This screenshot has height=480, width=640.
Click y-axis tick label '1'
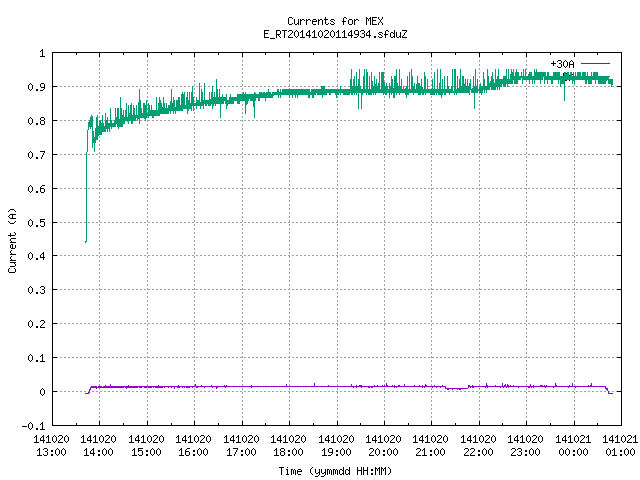pos(42,53)
